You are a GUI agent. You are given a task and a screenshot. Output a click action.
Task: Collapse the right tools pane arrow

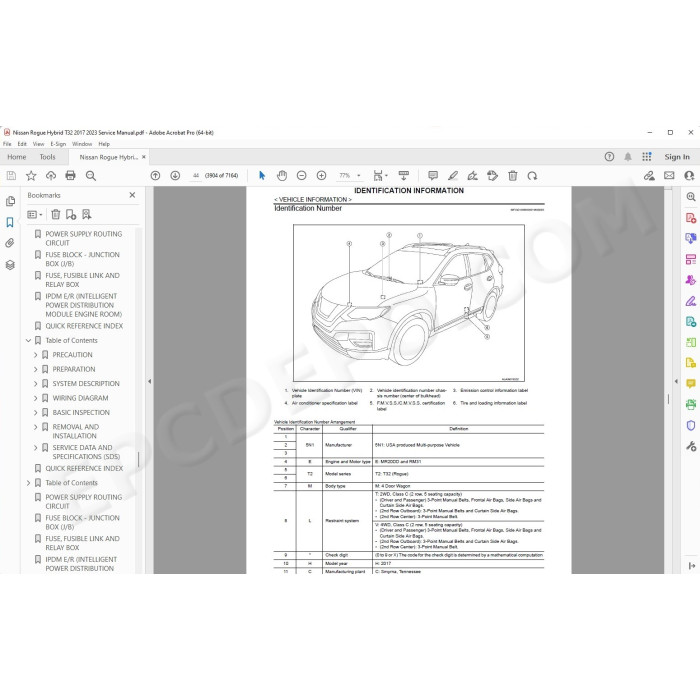point(676,381)
